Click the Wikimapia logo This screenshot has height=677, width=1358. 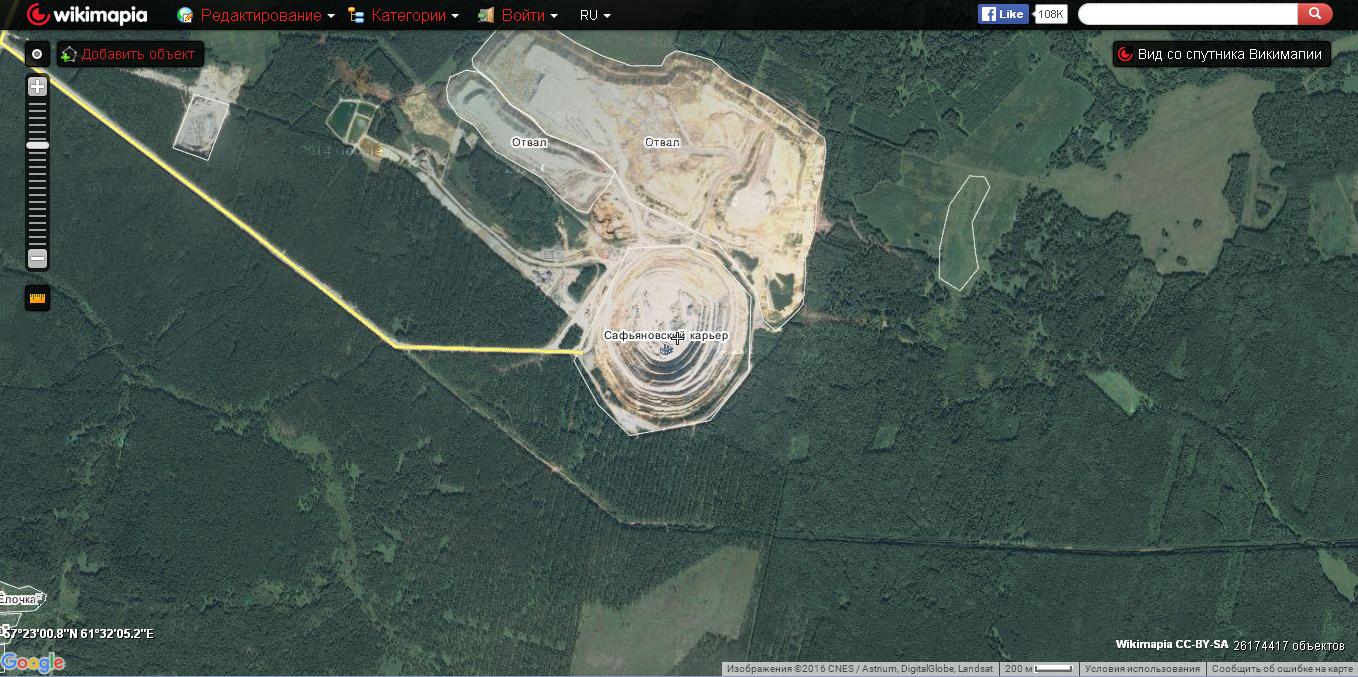tap(87, 15)
